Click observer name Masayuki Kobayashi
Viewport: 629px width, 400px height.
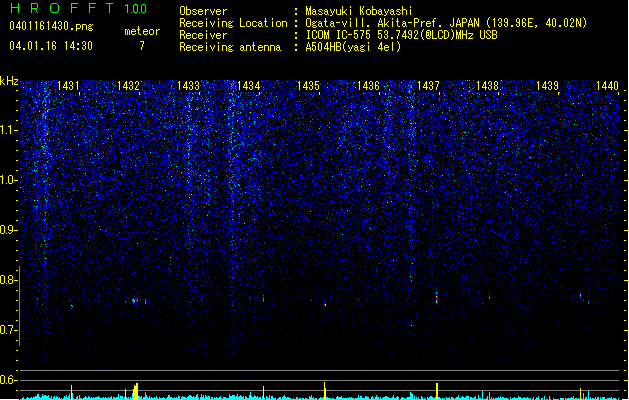point(359,11)
